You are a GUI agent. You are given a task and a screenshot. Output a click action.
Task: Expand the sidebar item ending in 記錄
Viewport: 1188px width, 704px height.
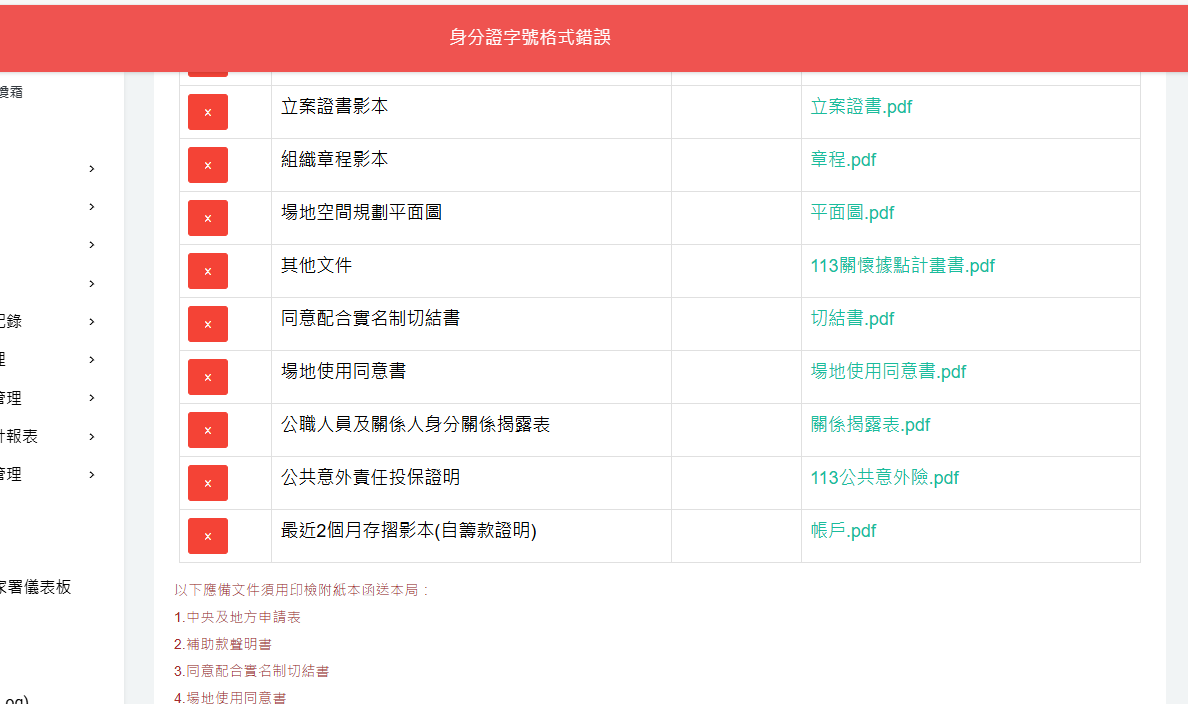[91, 322]
